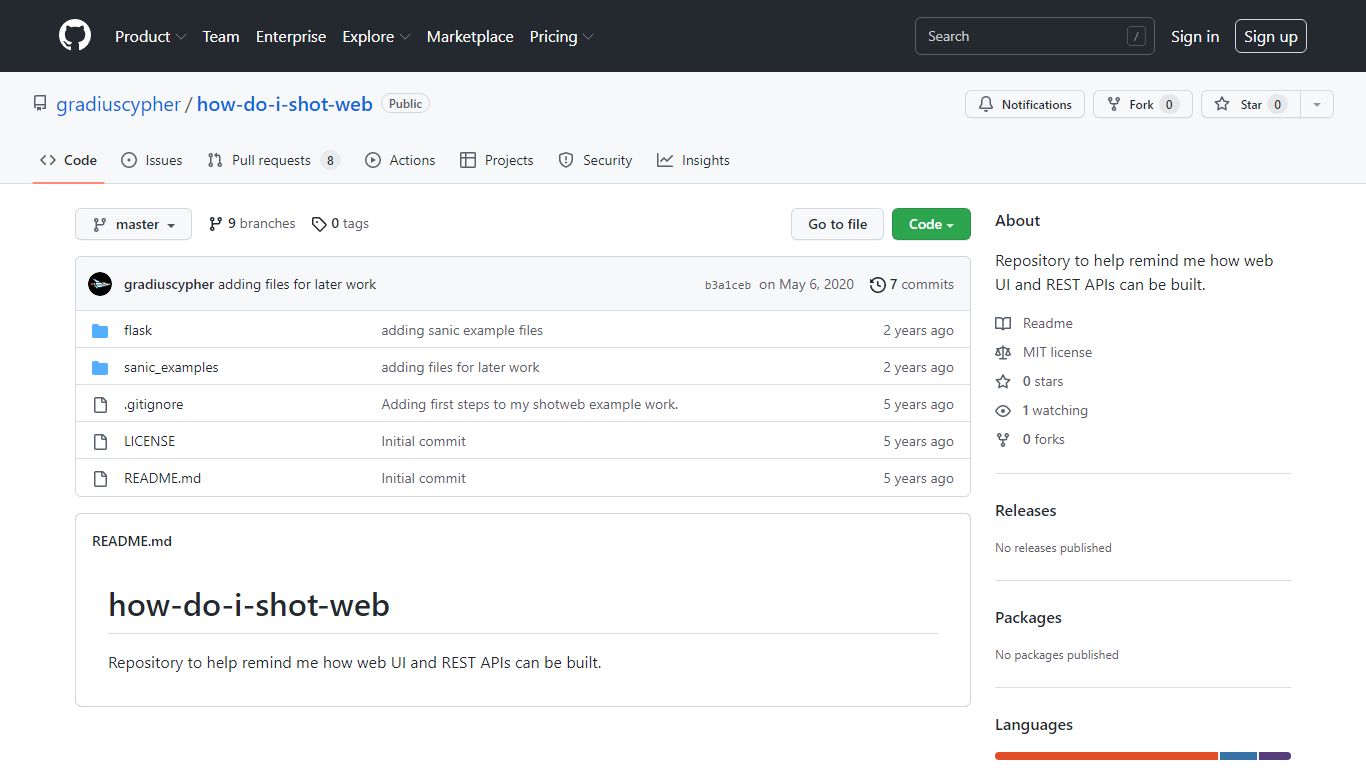
Task: Click the orange segment of Languages bar
Action: point(1106,756)
